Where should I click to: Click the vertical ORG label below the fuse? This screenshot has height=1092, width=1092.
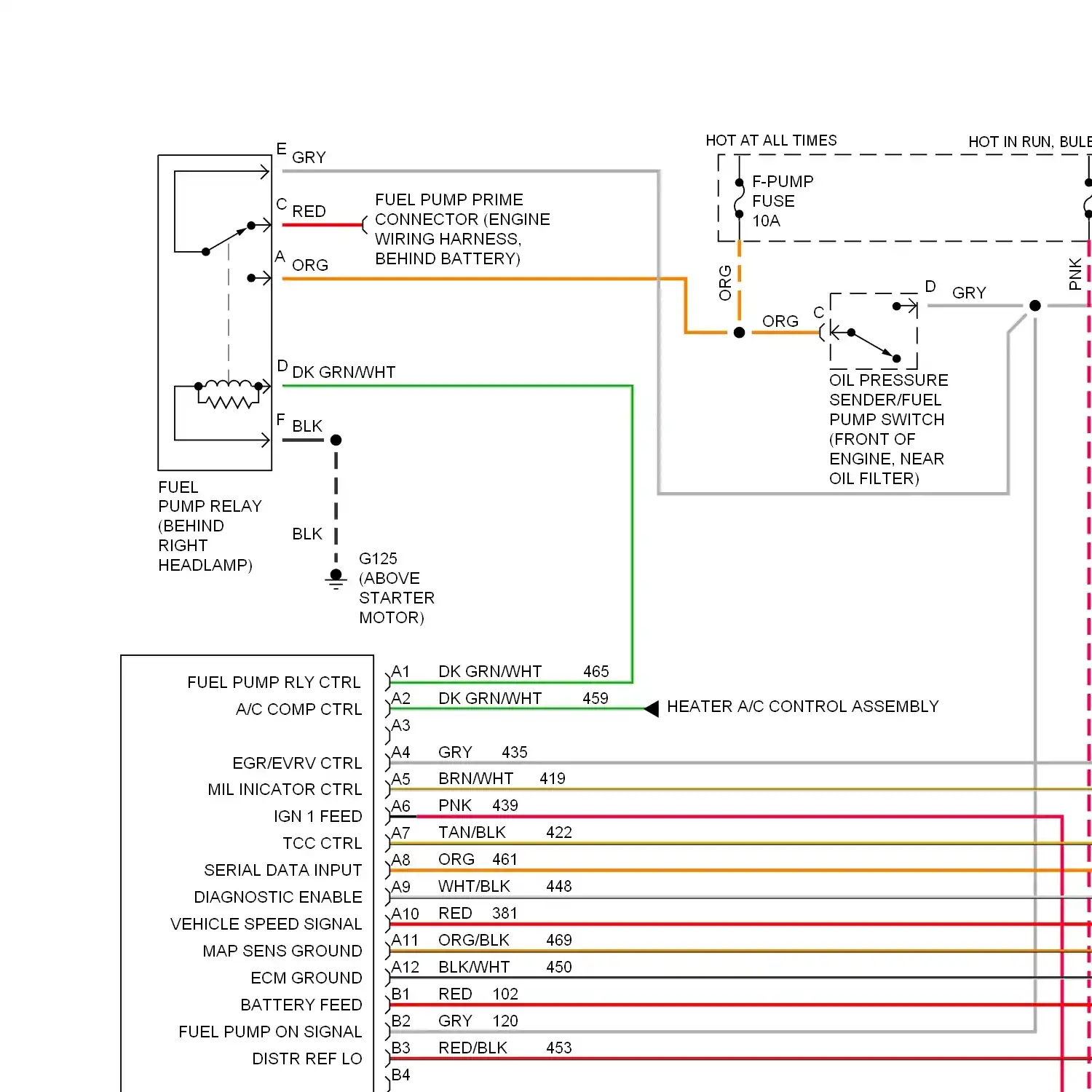pos(725,283)
